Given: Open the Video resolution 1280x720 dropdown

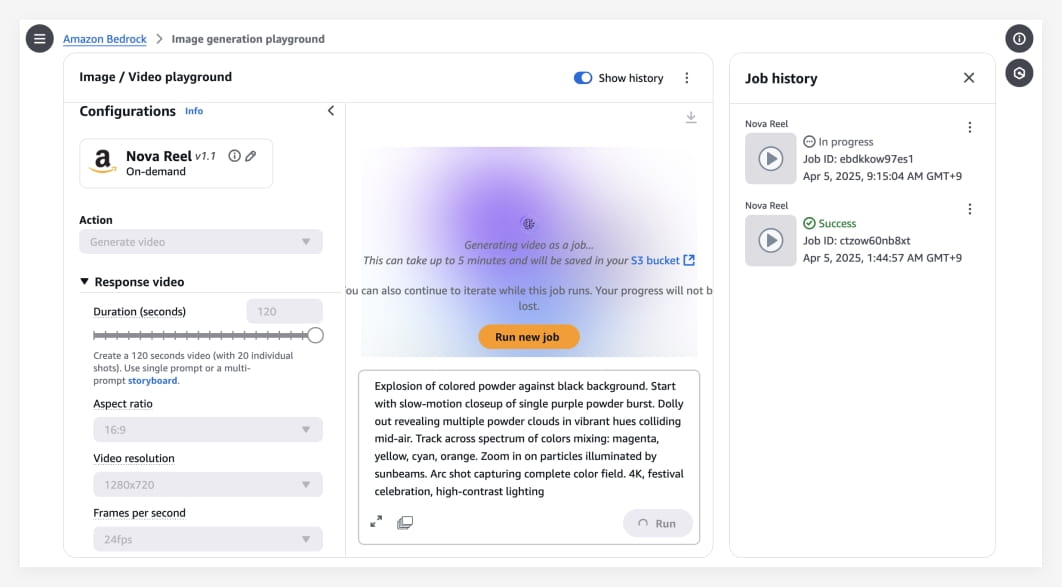Looking at the screenshot, I should pos(208,485).
